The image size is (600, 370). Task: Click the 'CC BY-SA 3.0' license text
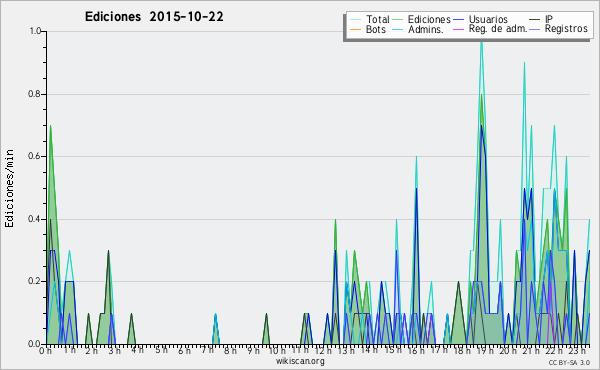click(569, 363)
